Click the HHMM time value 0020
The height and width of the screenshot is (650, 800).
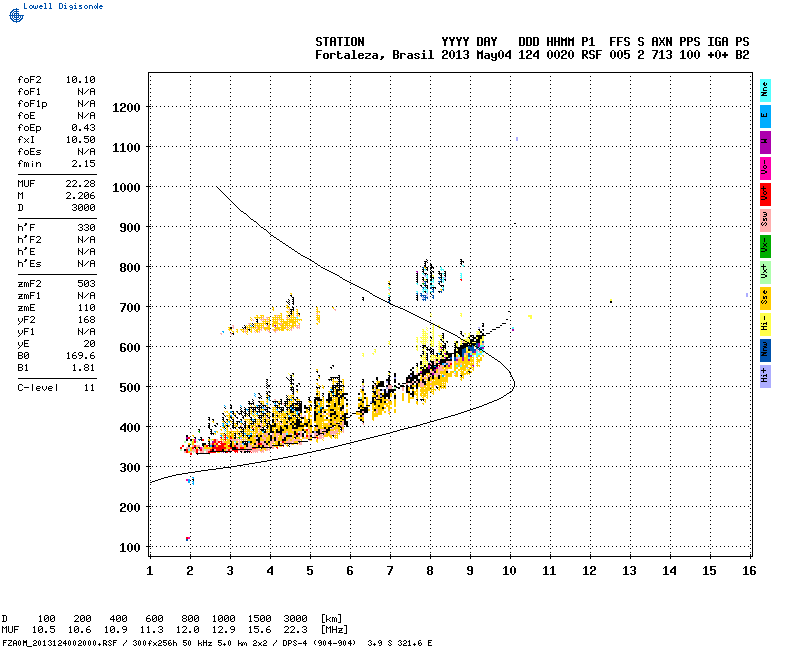pyautogui.click(x=560, y=55)
